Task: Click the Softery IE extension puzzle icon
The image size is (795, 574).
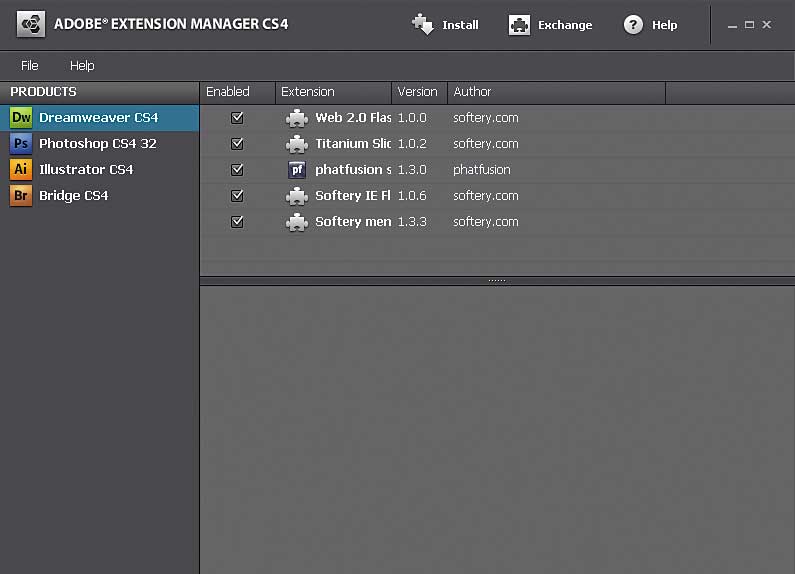Action: tap(297, 196)
